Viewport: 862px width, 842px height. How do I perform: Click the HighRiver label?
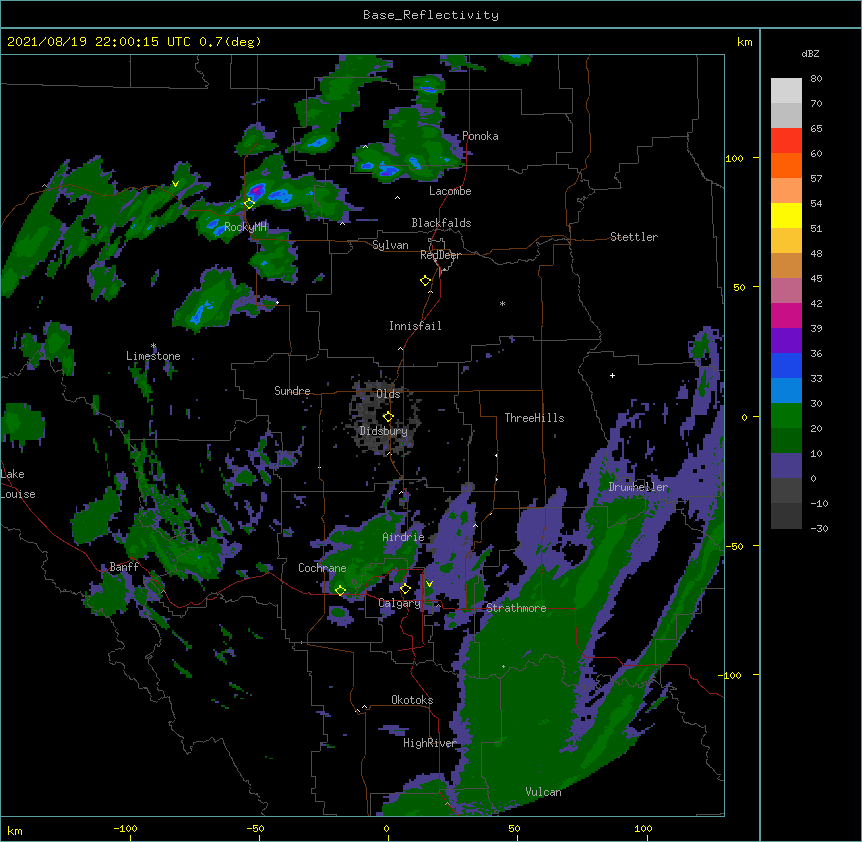[x=430, y=743]
